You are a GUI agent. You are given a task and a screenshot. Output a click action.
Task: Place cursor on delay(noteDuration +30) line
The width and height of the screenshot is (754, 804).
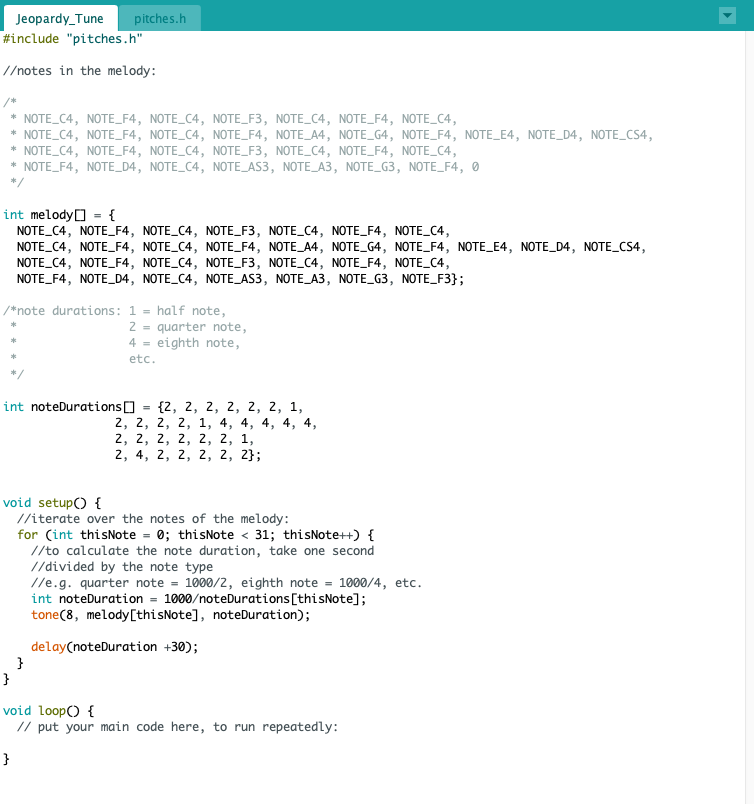(114, 646)
